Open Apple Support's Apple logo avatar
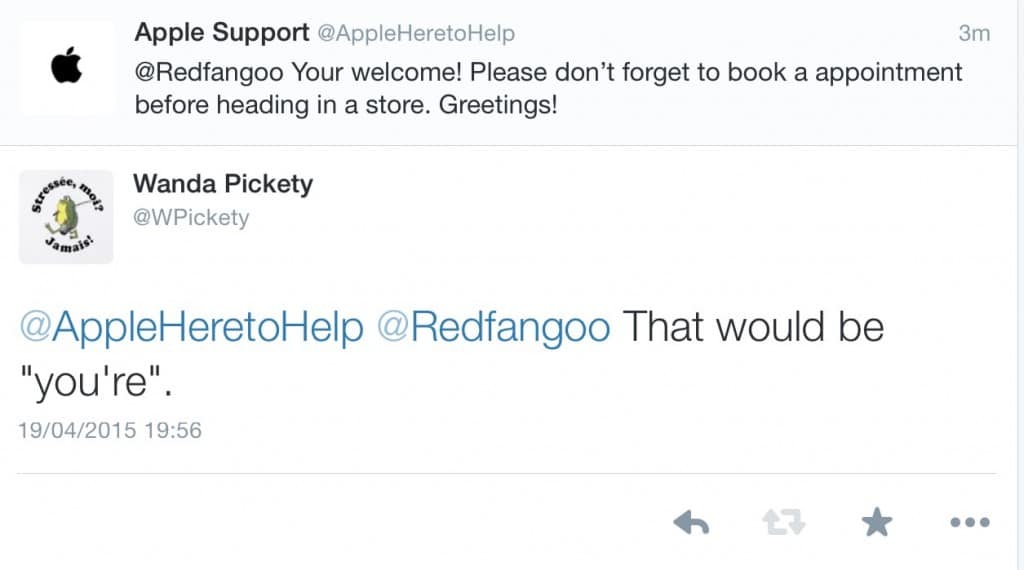The image size is (1024, 570). tap(67, 68)
